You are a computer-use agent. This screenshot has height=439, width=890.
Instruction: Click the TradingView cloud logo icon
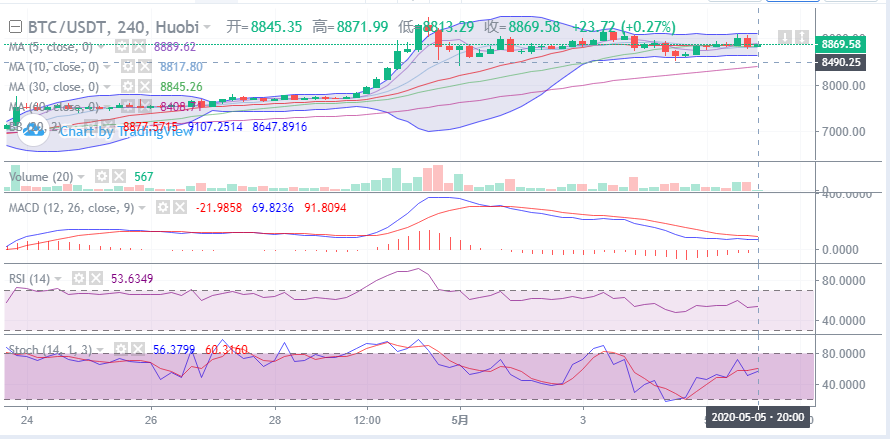(x=34, y=131)
